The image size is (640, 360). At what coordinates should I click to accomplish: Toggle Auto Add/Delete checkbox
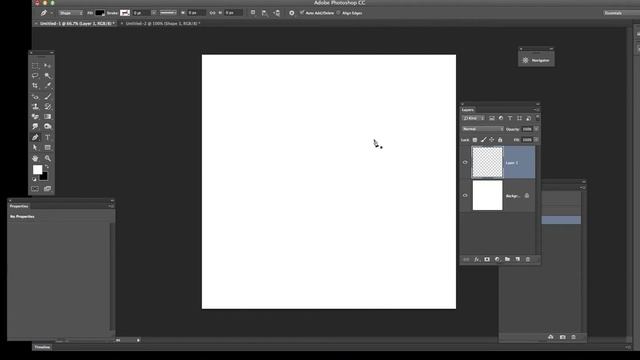tap(302, 13)
